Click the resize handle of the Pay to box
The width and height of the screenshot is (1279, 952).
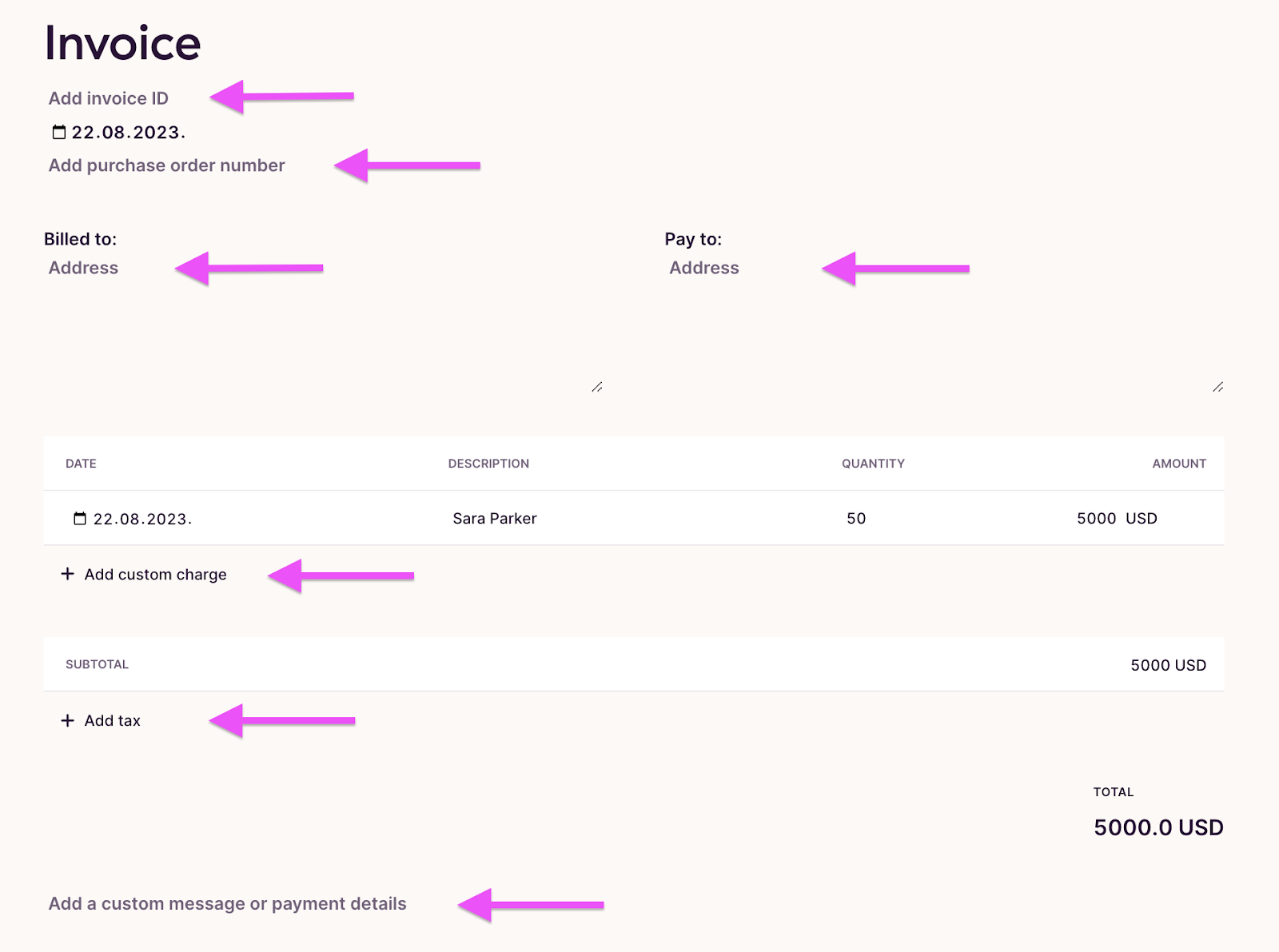tap(1217, 388)
